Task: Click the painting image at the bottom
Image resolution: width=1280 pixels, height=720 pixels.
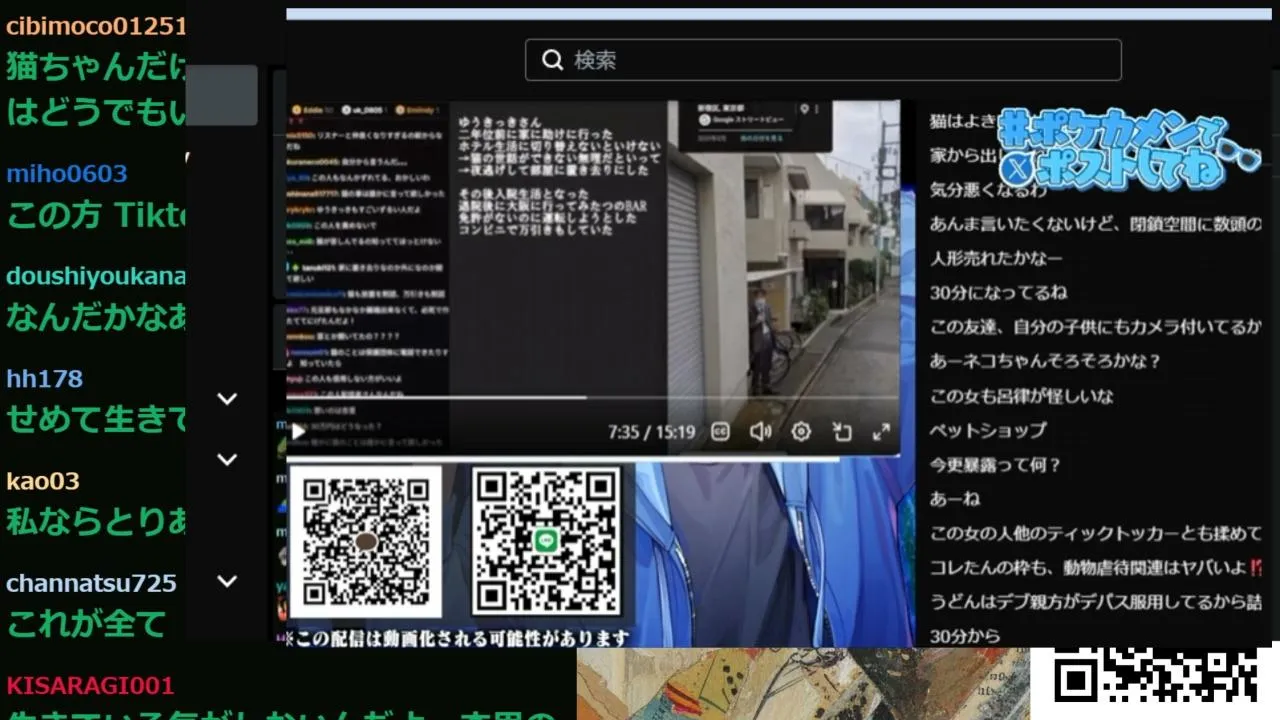Action: tap(803, 684)
